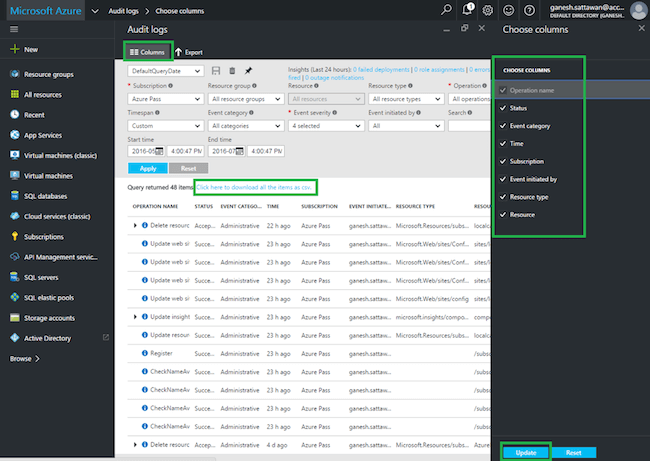Expand the Update insight row
The height and width of the screenshot is (461, 650).
[x=135, y=316]
